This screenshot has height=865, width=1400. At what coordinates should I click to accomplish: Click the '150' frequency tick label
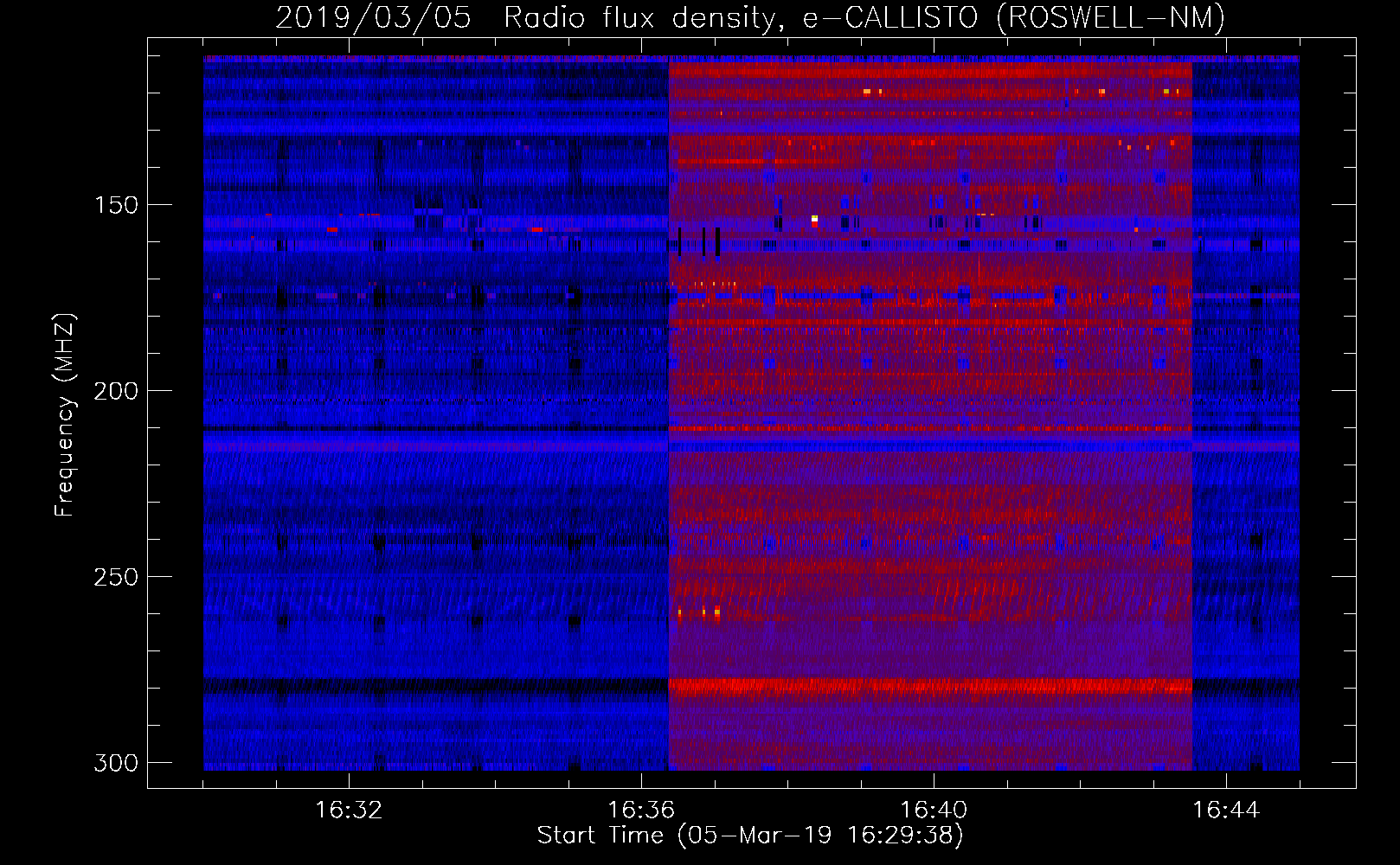(x=116, y=205)
